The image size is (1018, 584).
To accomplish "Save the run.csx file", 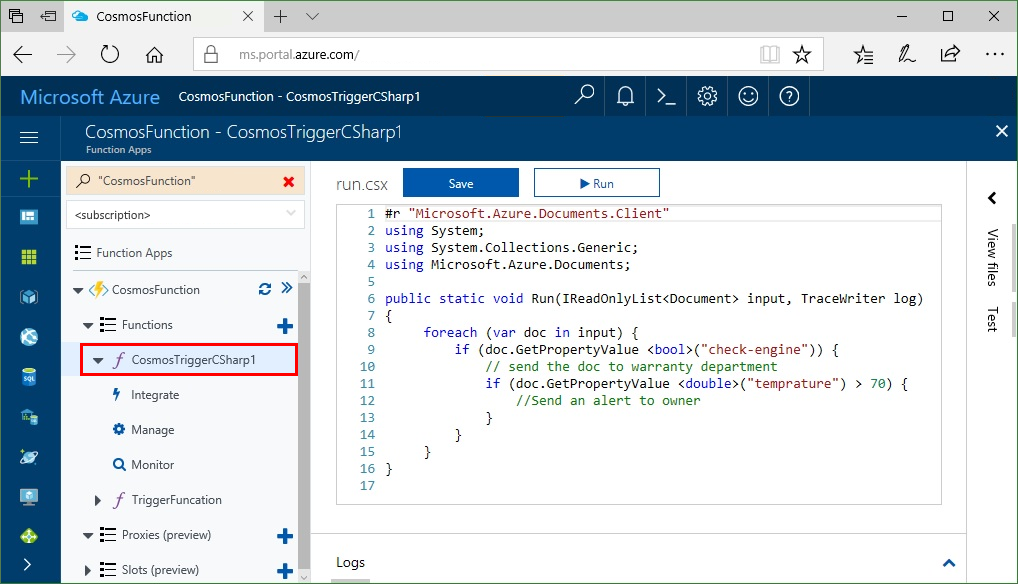I will pyautogui.click(x=460, y=182).
